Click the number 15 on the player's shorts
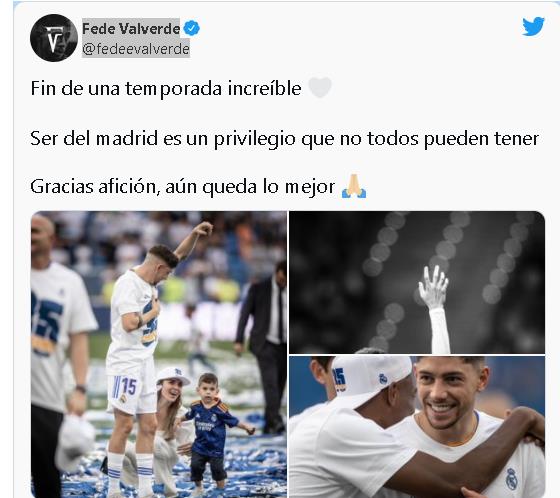The height and width of the screenshot is (498, 560). coord(129,387)
